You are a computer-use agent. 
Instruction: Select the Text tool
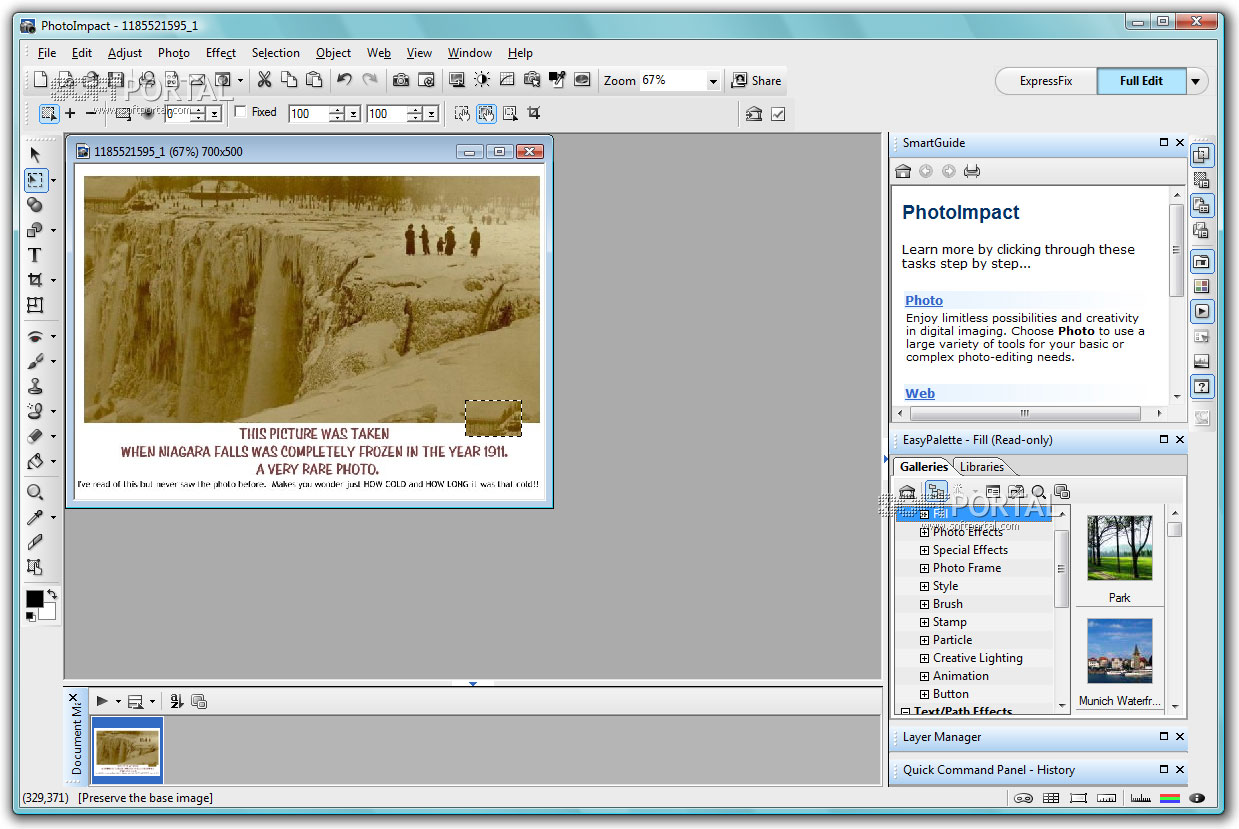[35, 255]
